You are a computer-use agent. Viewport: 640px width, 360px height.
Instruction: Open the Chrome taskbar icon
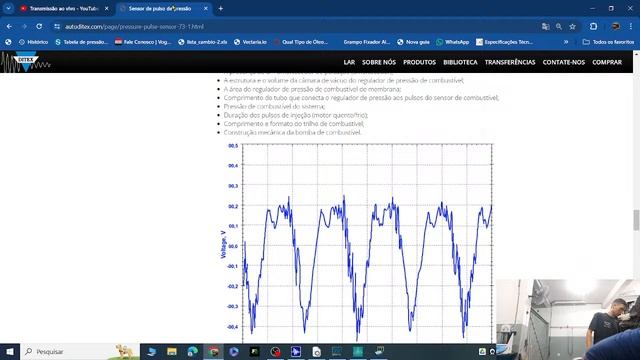click(x=213, y=351)
